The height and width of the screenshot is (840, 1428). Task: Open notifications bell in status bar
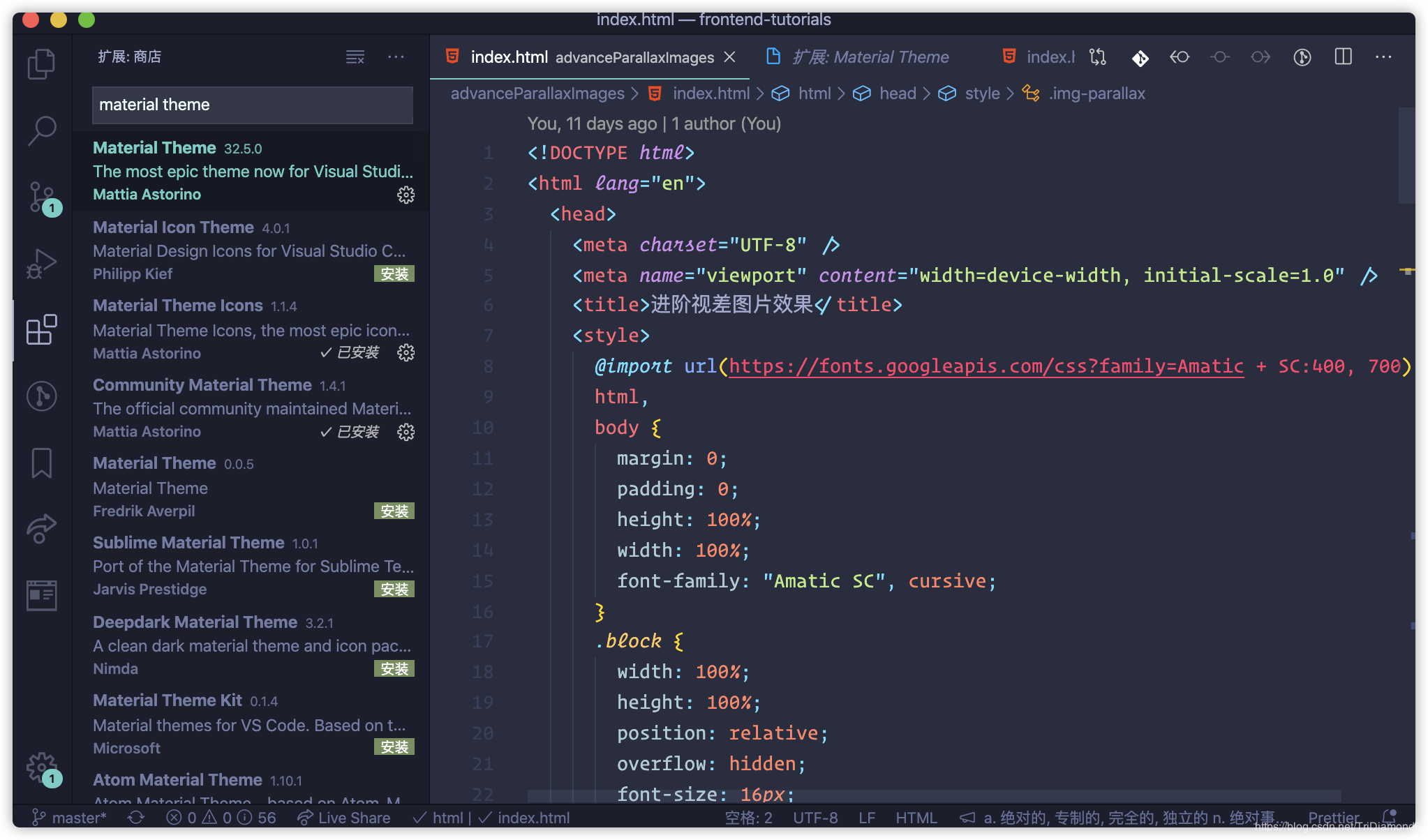1389,818
